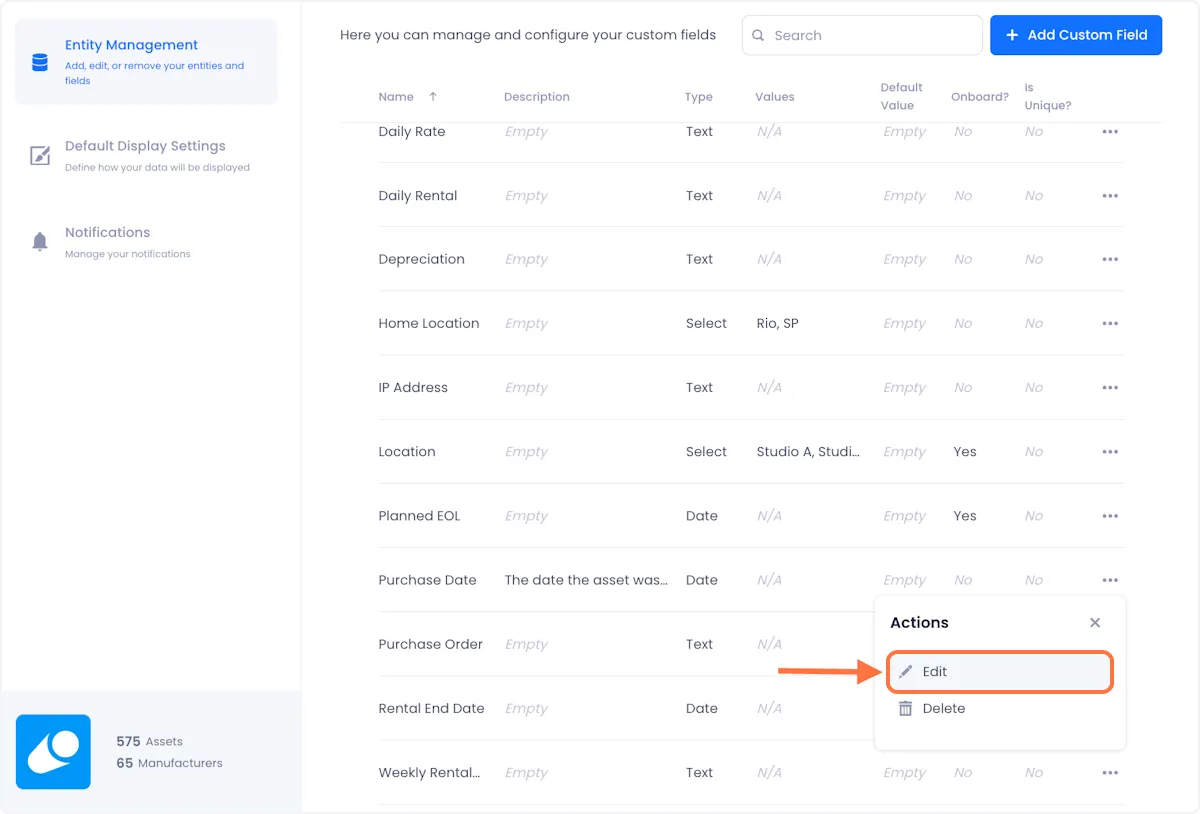Screen dimensions: 1200x814
Task: Click Onboard 'Yes' in Planned EOL row
Action: [965, 516]
